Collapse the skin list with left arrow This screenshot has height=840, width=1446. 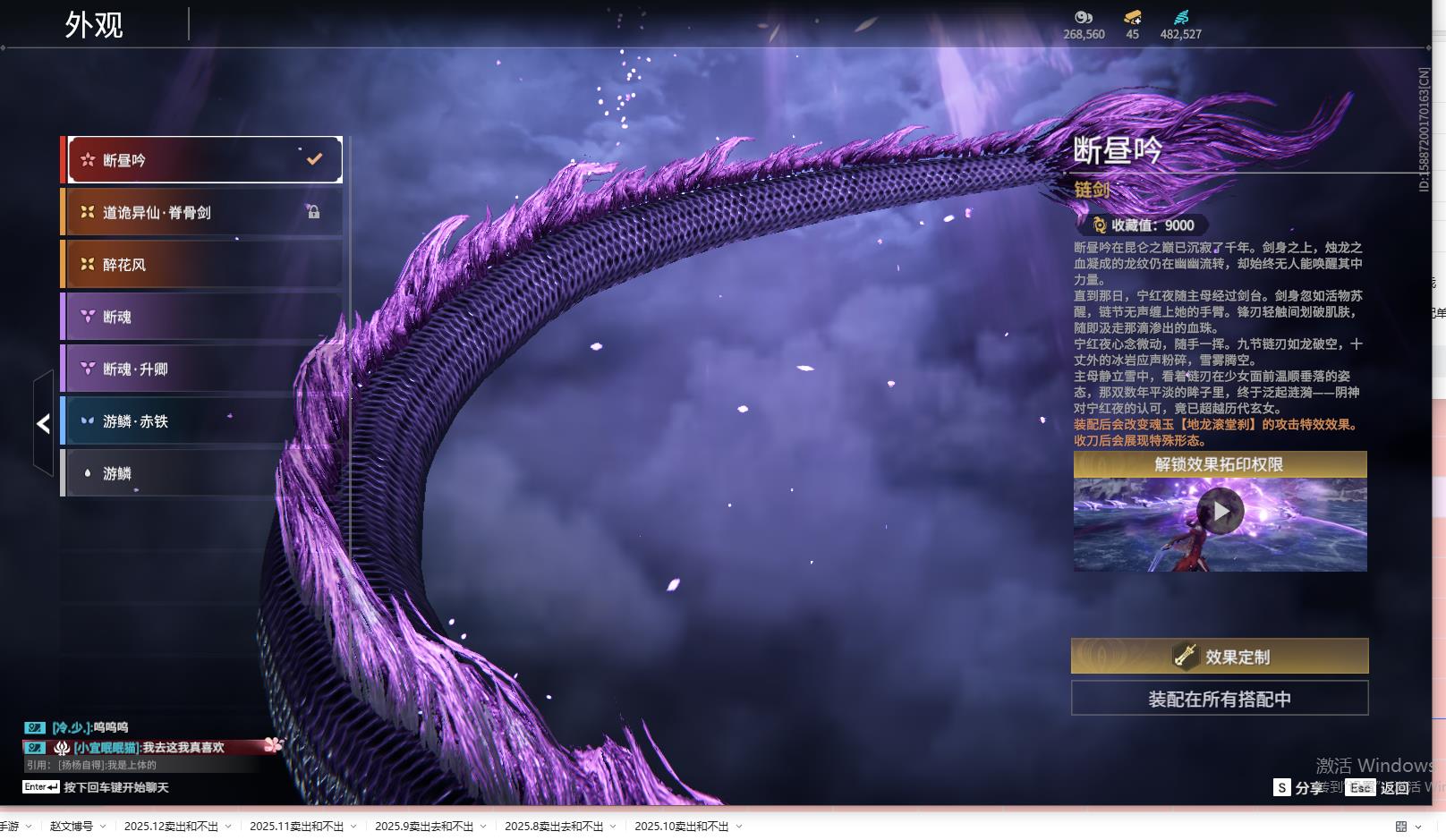(43, 423)
